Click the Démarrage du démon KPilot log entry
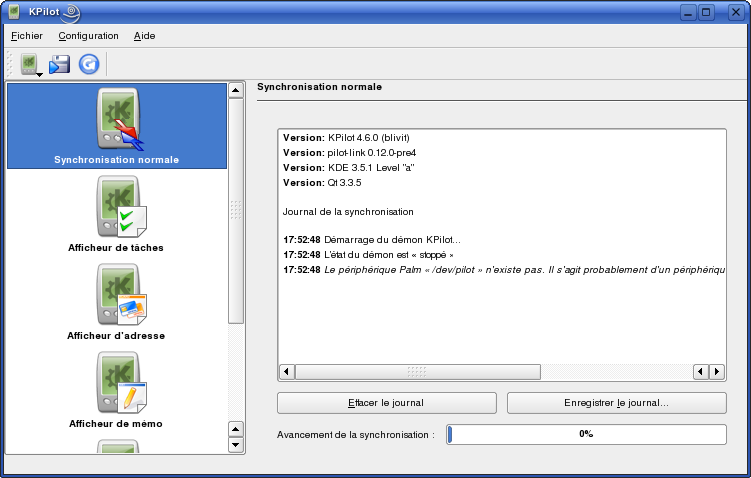Viewport: 751px width, 478px height. point(372,240)
